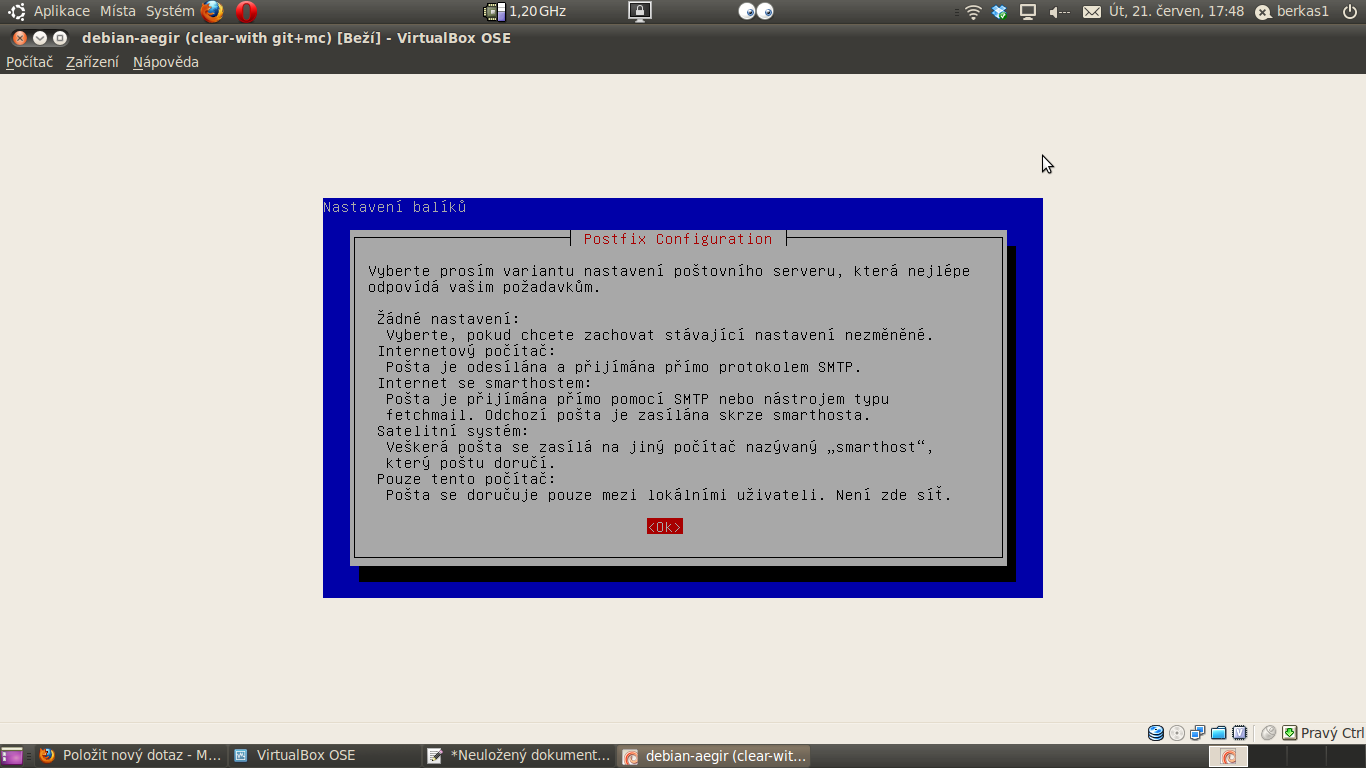Open the berkas1 user menu

[1292, 12]
